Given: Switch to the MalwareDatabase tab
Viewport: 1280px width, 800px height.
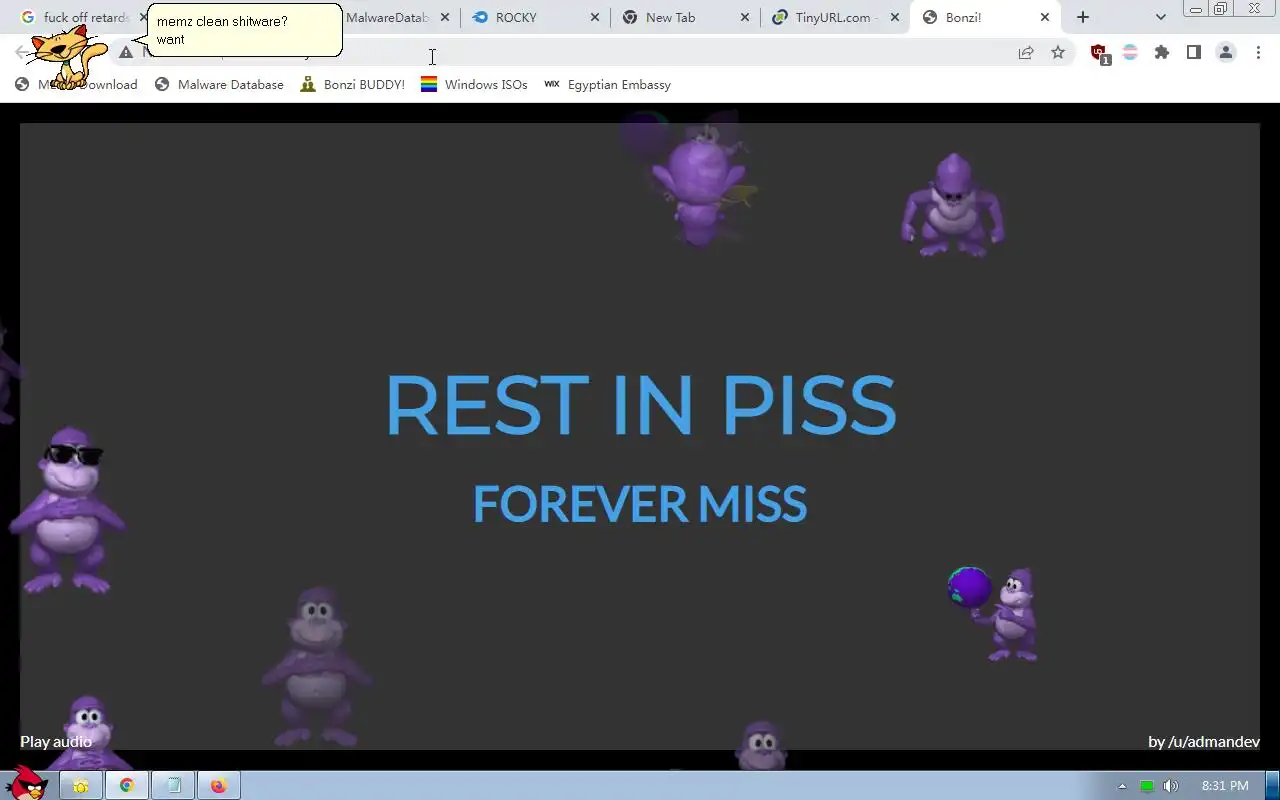Looking at the screenshot, I should [388, 17].
